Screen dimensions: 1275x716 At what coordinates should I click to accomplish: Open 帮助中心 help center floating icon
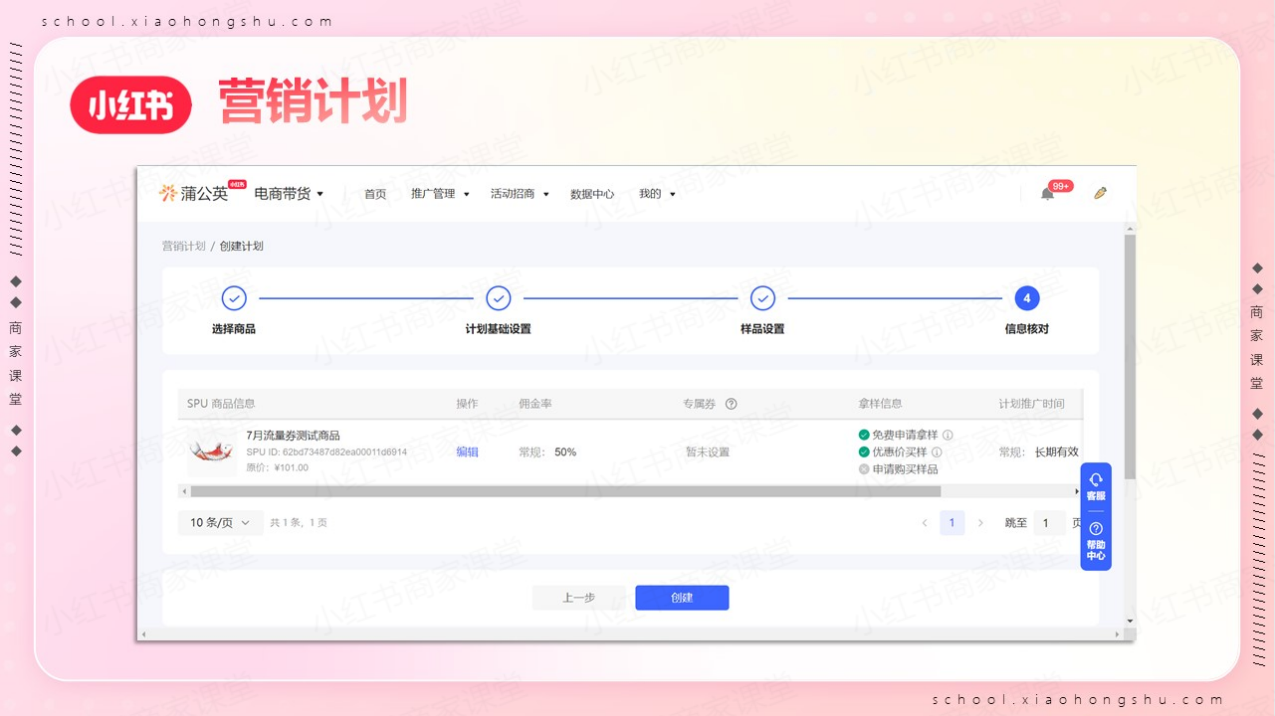point(1096,541)
